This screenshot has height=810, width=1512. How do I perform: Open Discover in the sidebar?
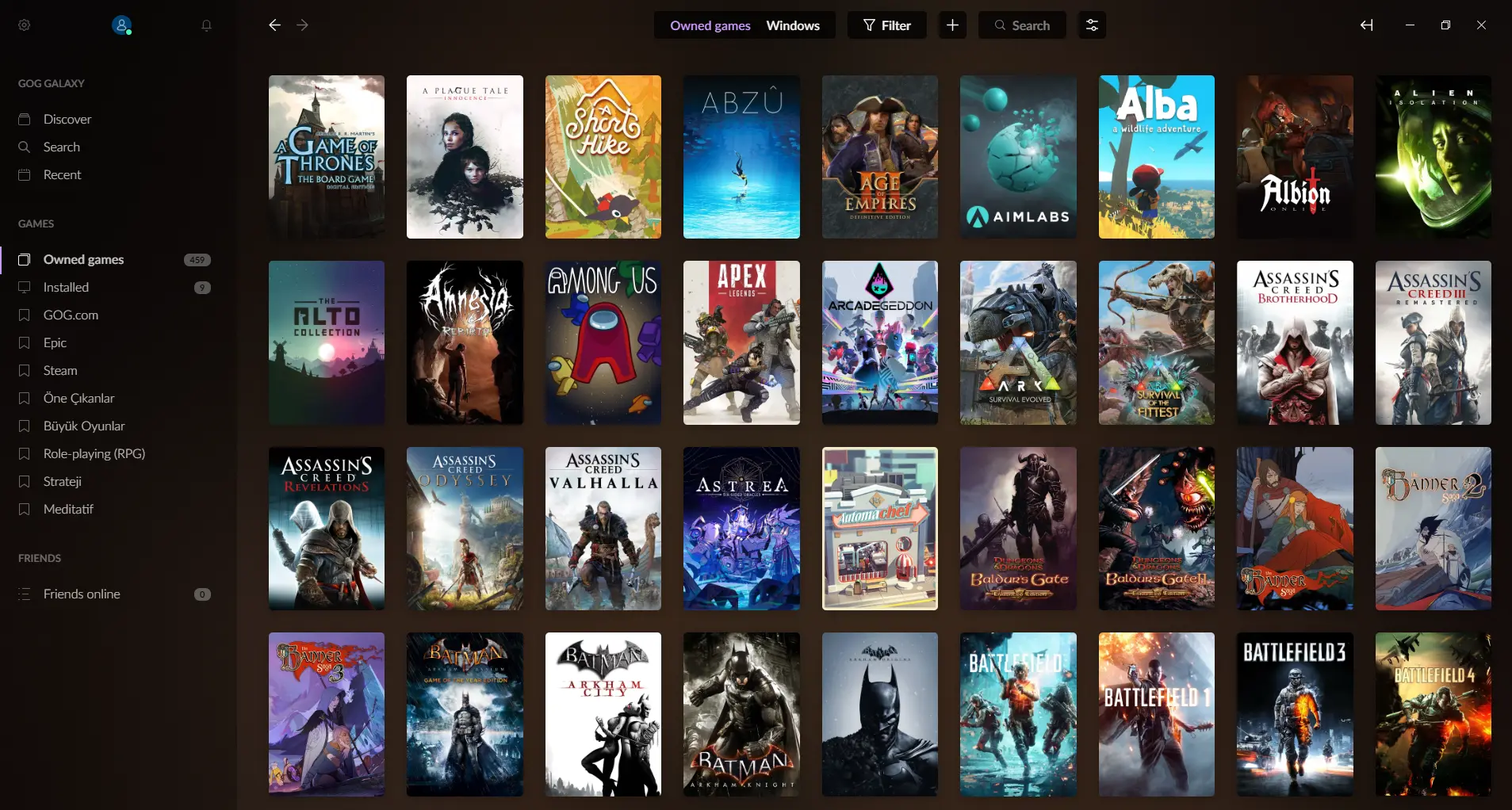tap(117, 119)
